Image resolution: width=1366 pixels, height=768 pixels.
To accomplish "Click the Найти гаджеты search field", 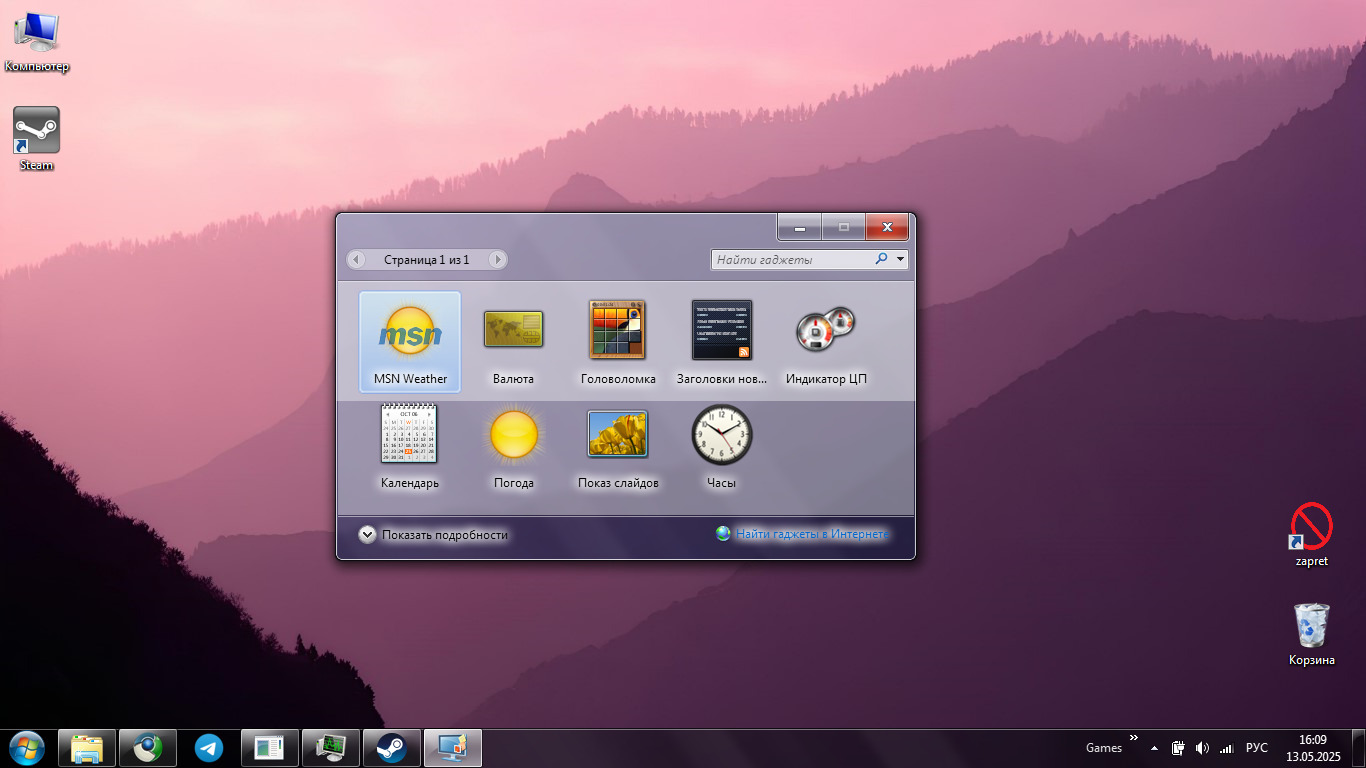I will [x=790, y=260].
